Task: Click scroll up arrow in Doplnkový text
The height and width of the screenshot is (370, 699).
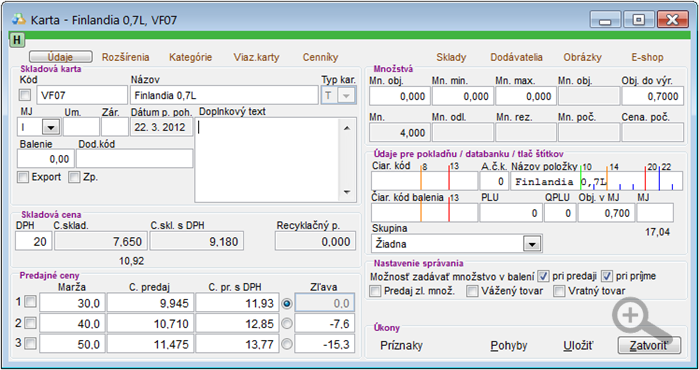Action: coord(347,128)
